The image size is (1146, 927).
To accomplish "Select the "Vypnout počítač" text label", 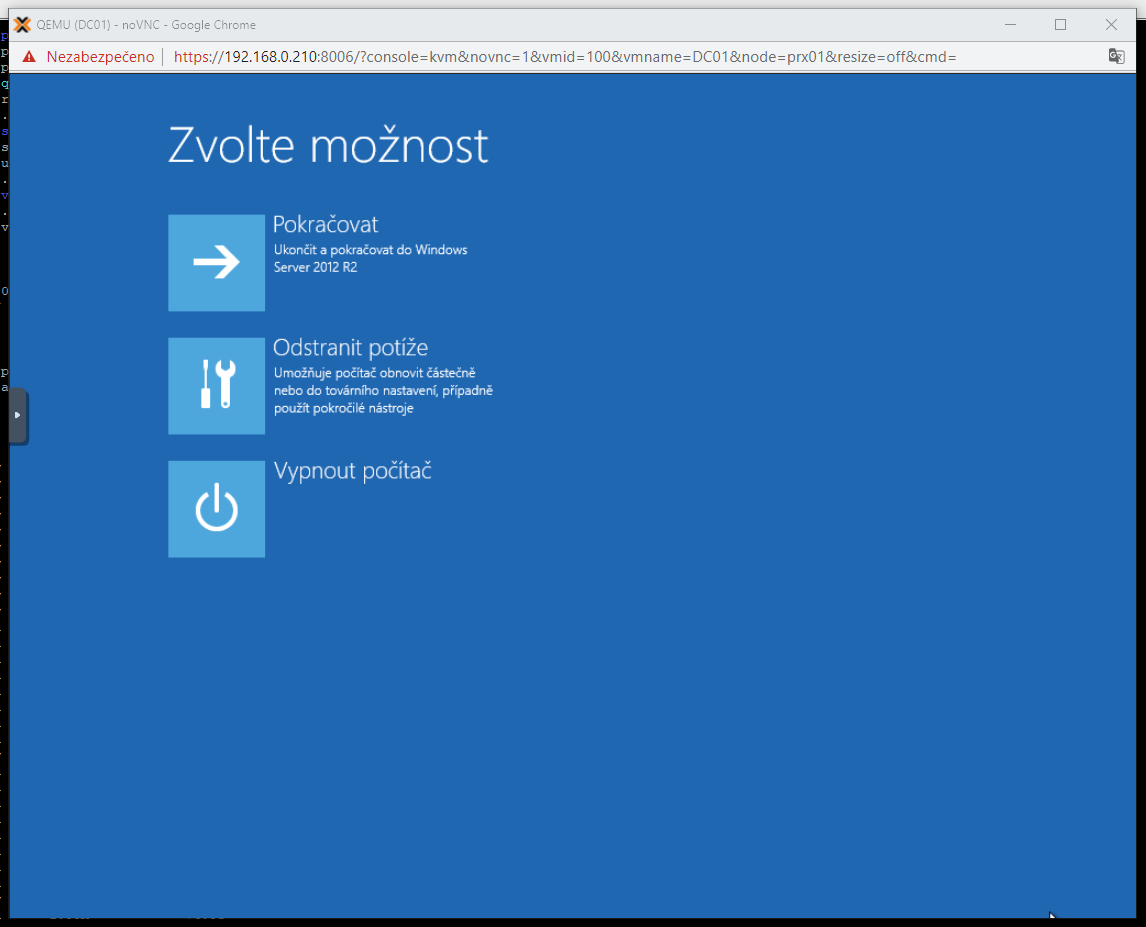I will click(x=352, y=471).
